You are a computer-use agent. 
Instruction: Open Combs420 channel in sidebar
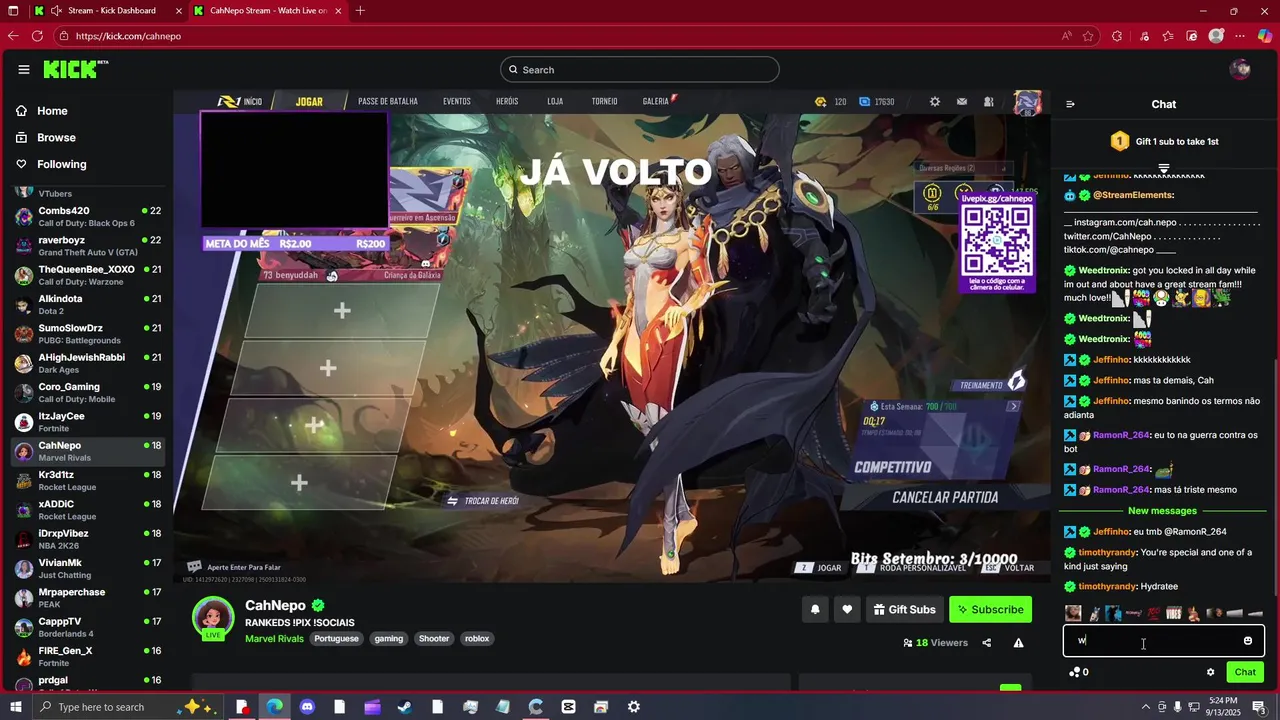click(x=86, y=217)
